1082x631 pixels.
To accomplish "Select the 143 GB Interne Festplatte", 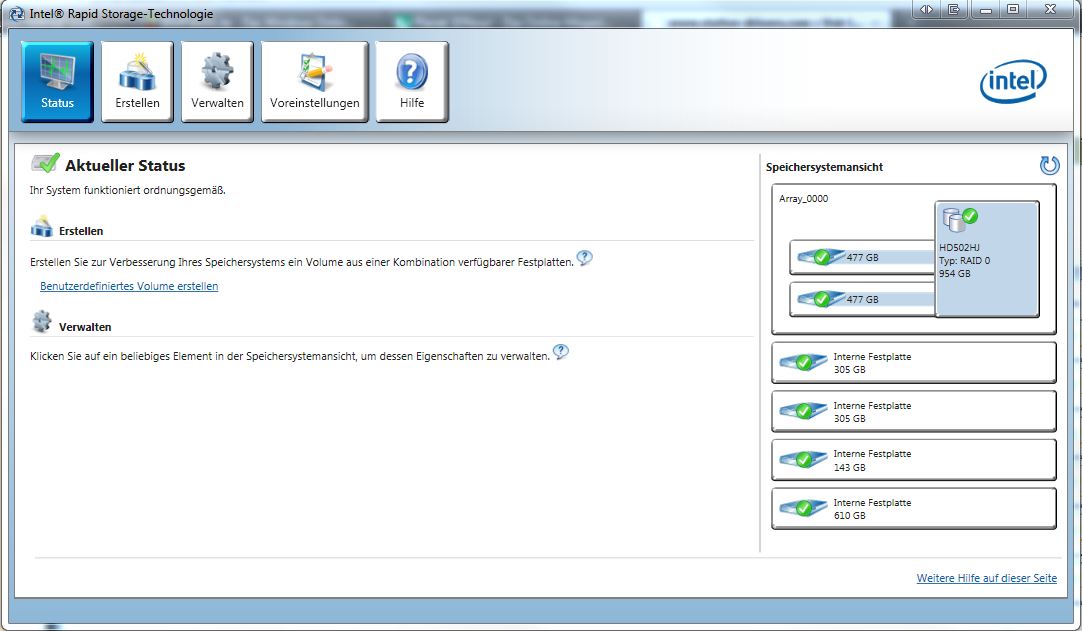I will [x=914, y=460].
